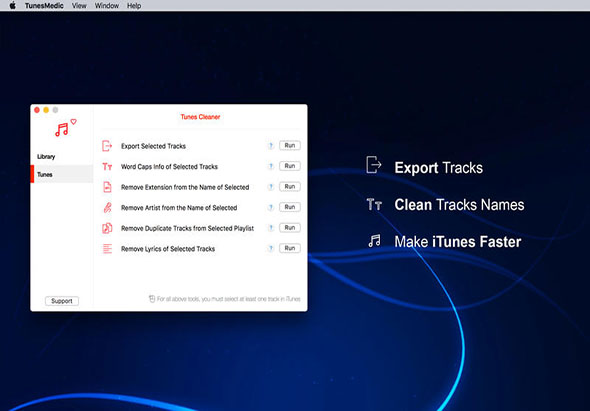
Task: Open help for Word Caps Info
Action: [271, 166]
